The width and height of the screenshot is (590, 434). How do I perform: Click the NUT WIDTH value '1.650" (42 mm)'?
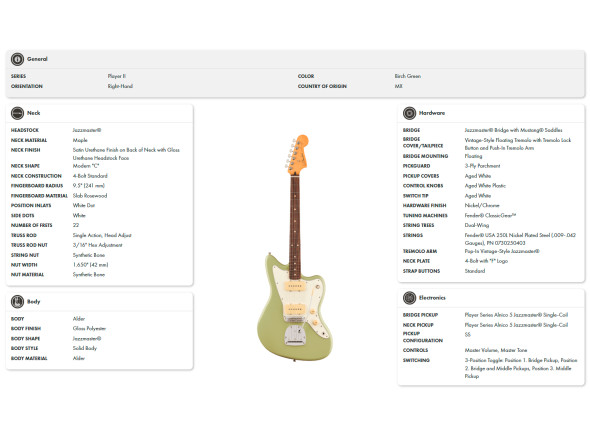pos(90,265)
